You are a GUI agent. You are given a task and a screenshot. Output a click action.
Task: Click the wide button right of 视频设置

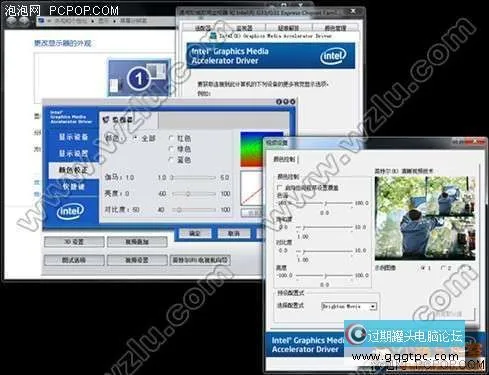pos(200,260)
